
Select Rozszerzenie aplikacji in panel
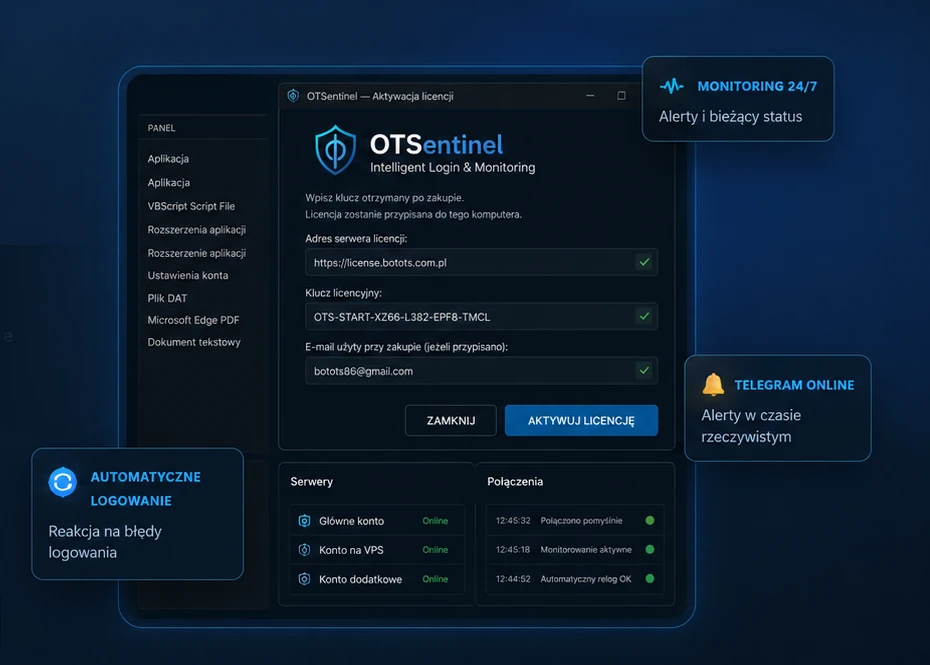tap(197, 253)
